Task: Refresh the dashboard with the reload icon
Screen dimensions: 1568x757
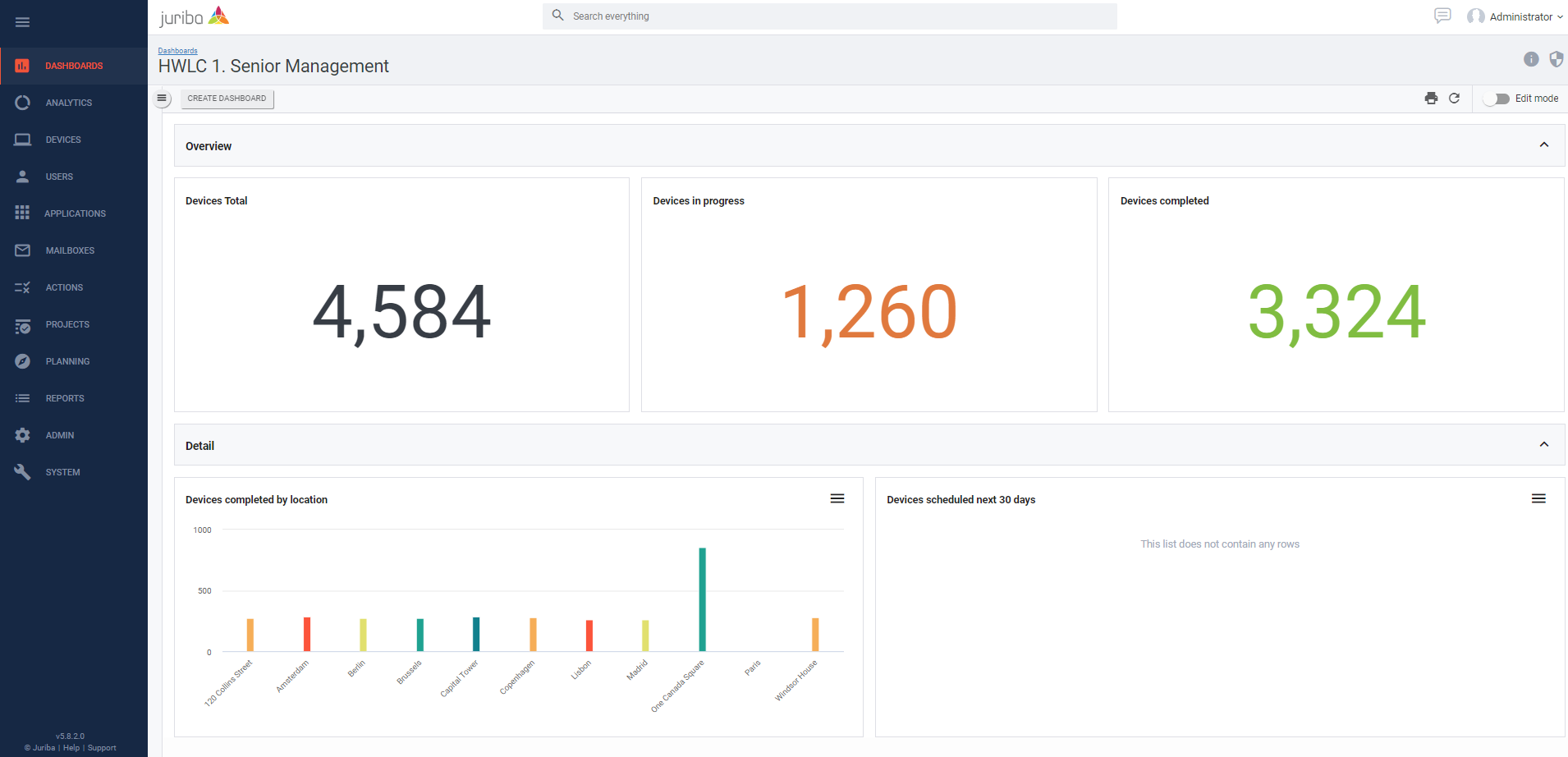Action: 1456,98
